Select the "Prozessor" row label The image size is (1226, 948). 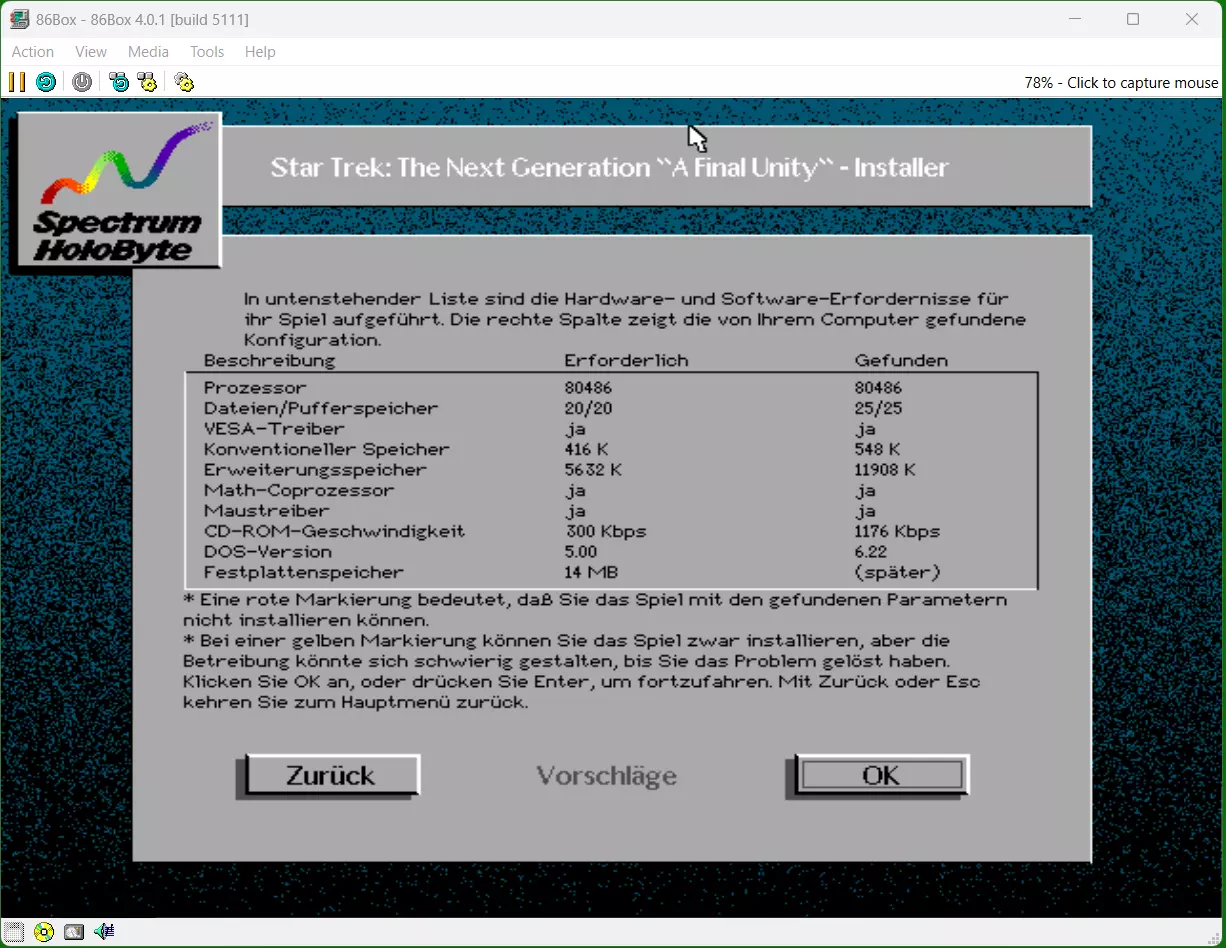click(255, 388)
